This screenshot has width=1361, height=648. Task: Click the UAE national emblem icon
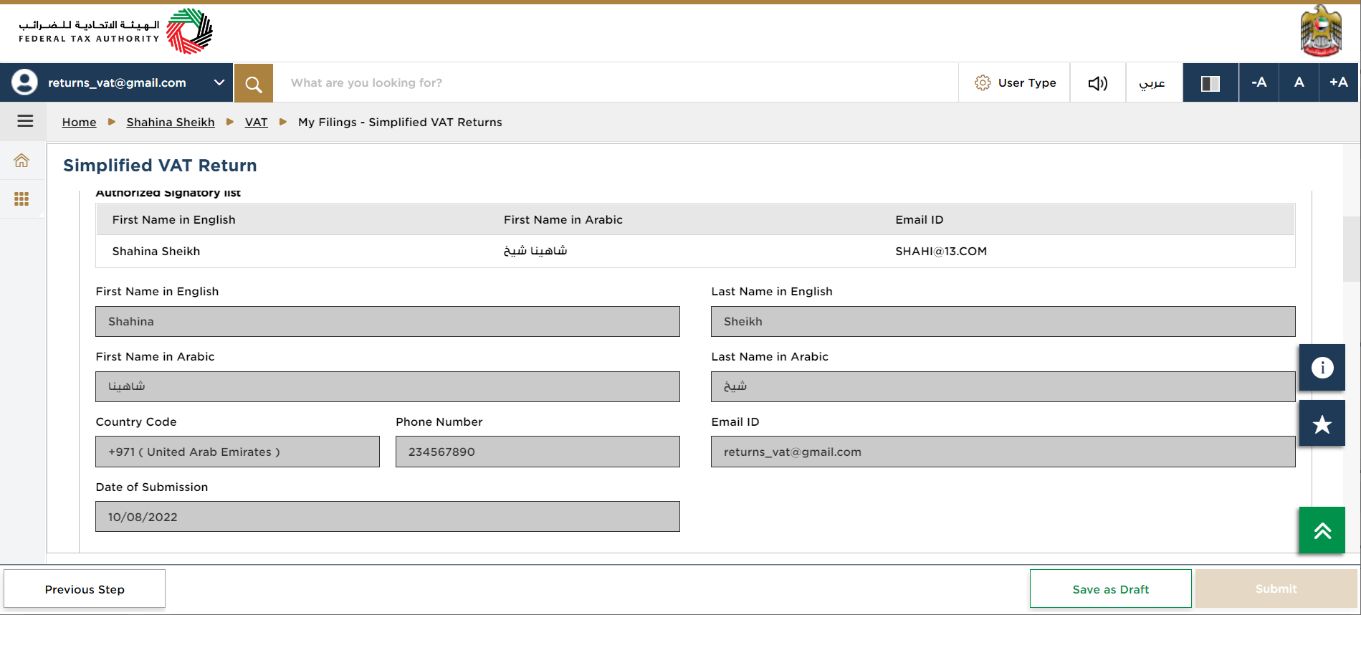click(x=1321, y=31)
